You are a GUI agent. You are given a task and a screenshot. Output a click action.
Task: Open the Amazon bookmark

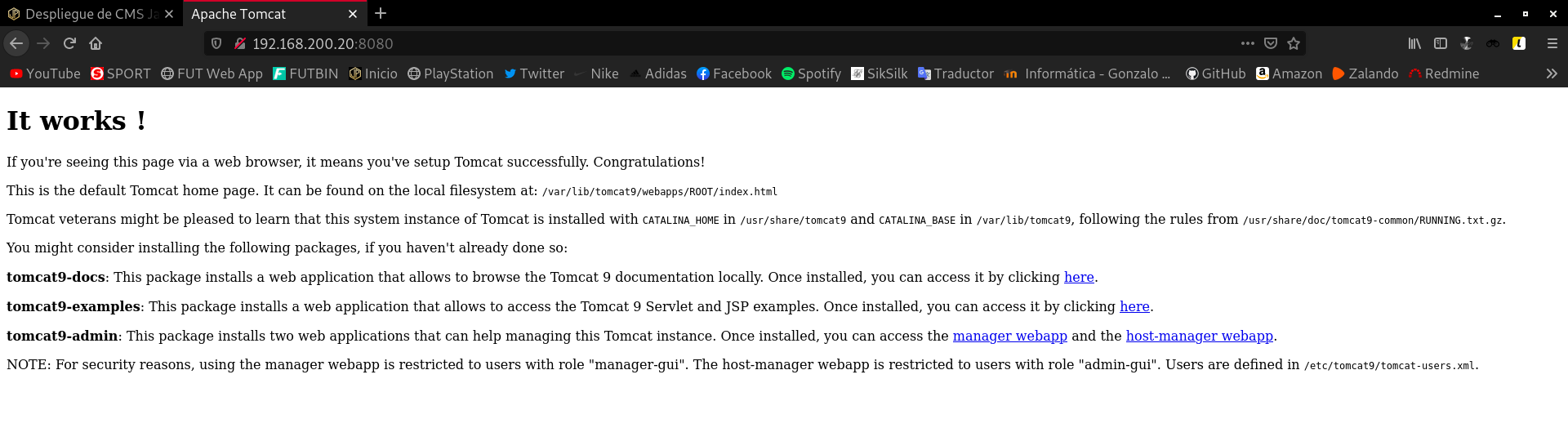(x=1289, y=74)
